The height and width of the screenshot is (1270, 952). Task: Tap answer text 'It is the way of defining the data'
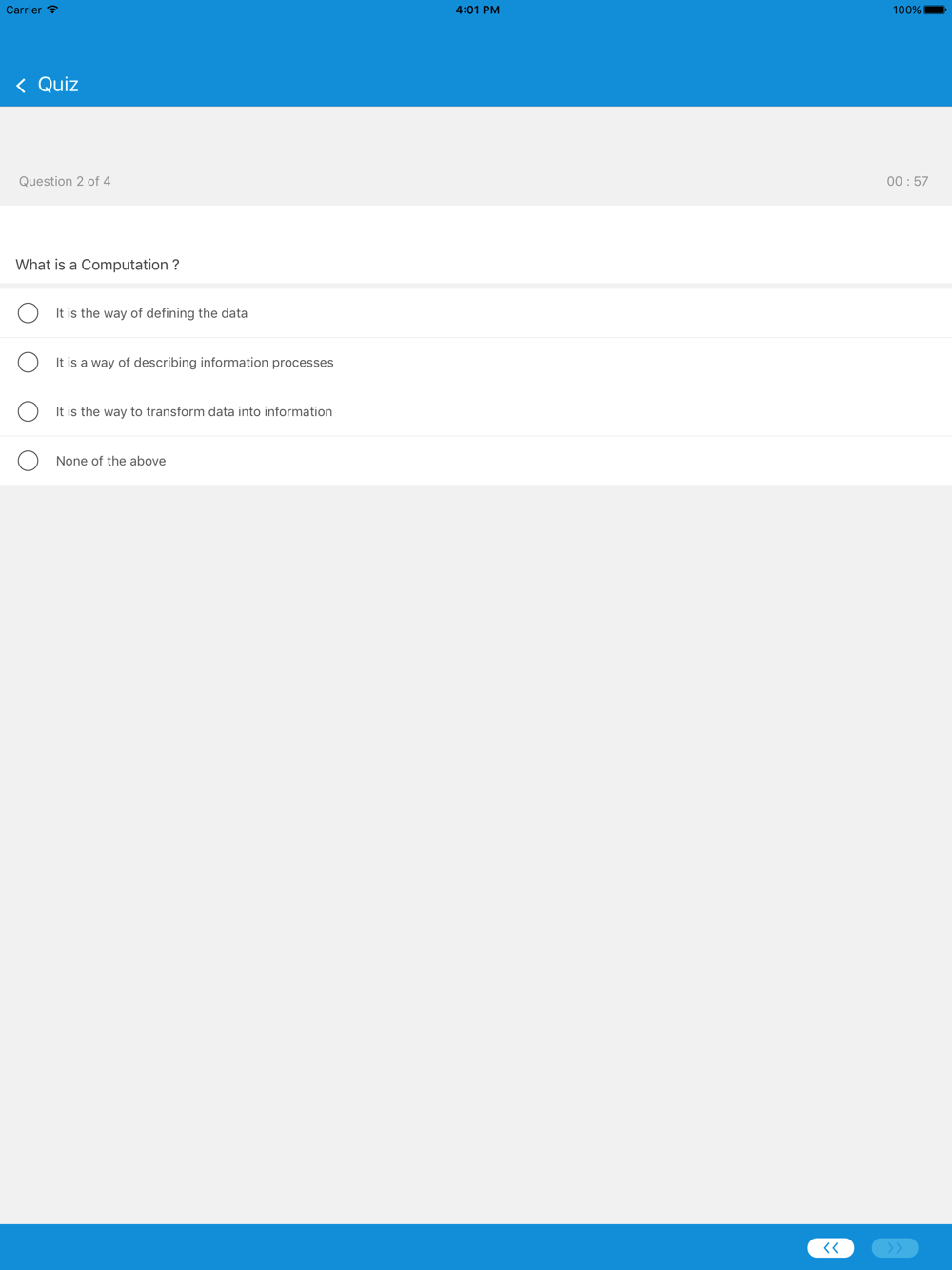pos(151,313)
